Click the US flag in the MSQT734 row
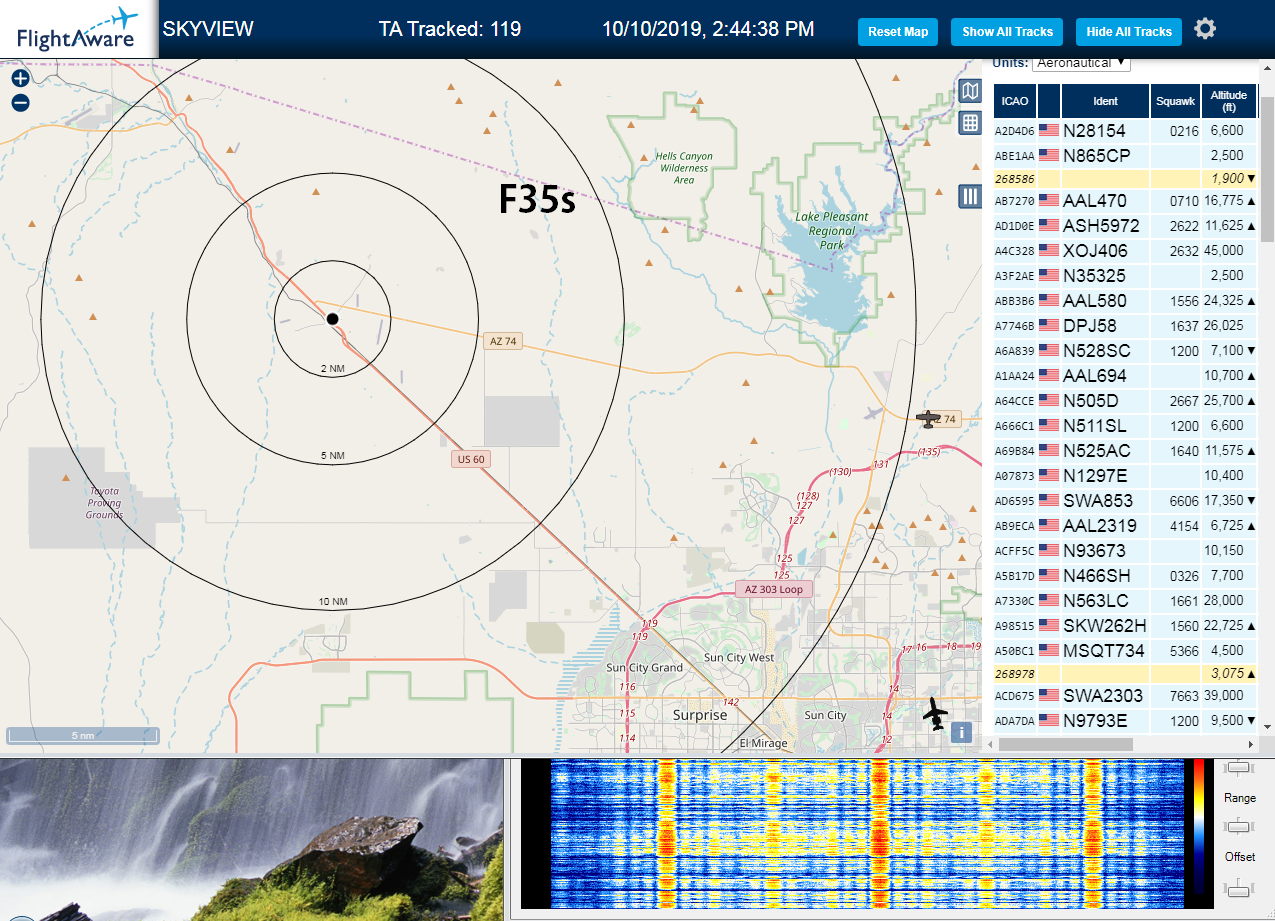The height and width of the screenshot is (921, 1275). tap(1048, 650)
